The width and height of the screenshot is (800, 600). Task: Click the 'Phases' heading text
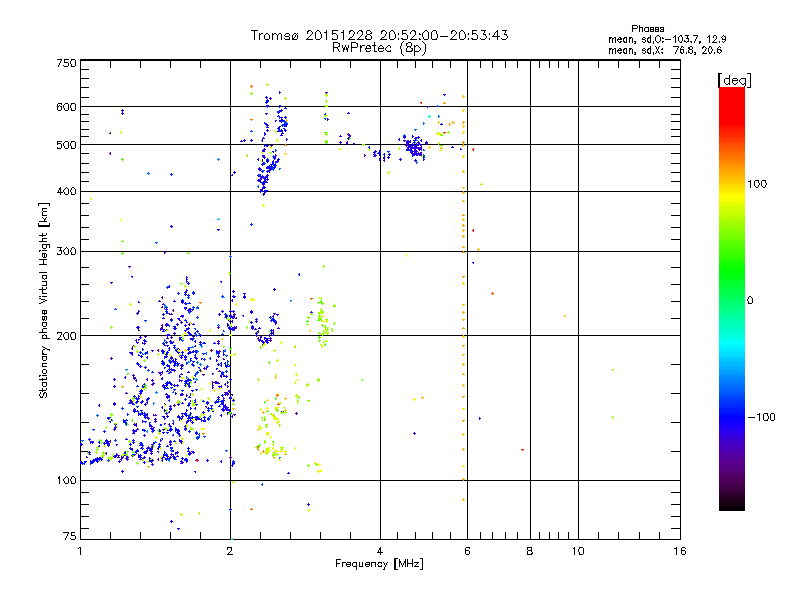[647, 29]
